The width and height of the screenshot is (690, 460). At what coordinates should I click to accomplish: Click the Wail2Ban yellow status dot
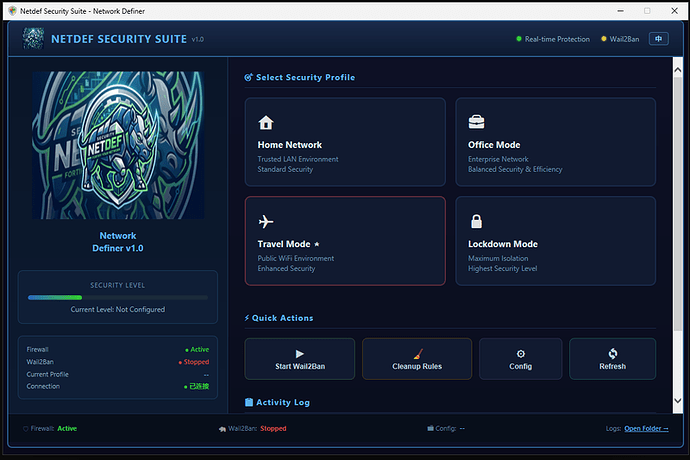pyautogui.click(x=604, y=39)
